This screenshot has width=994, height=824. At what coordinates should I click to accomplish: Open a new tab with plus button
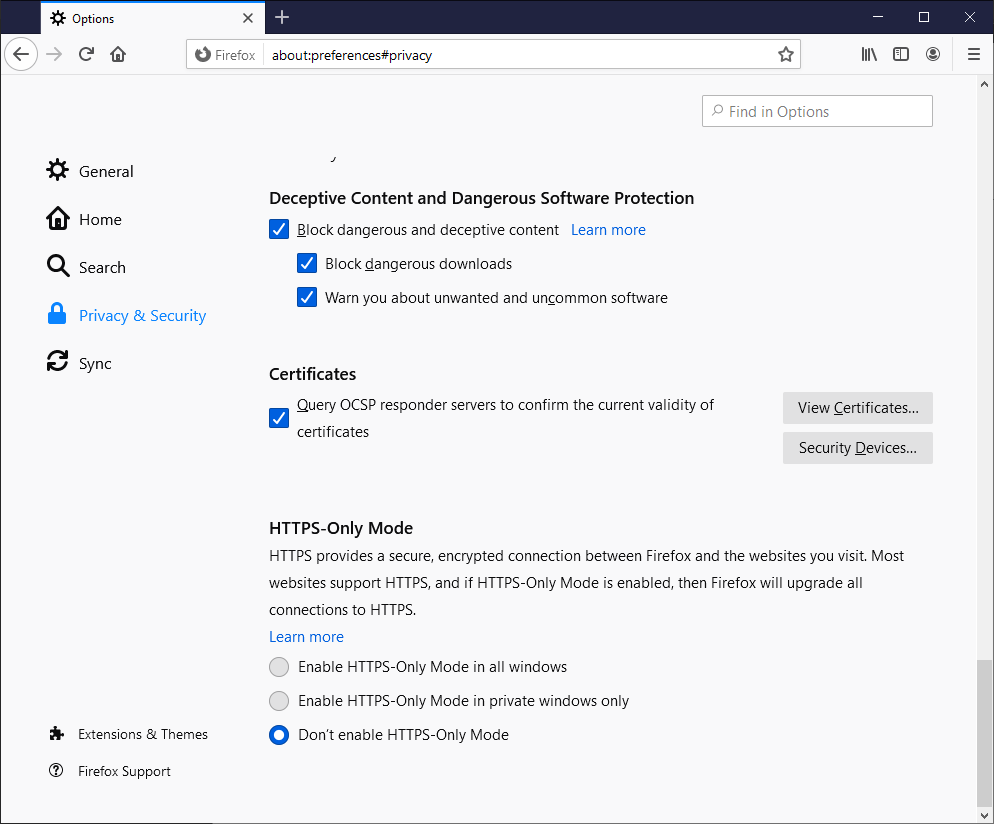coord(282,17)
